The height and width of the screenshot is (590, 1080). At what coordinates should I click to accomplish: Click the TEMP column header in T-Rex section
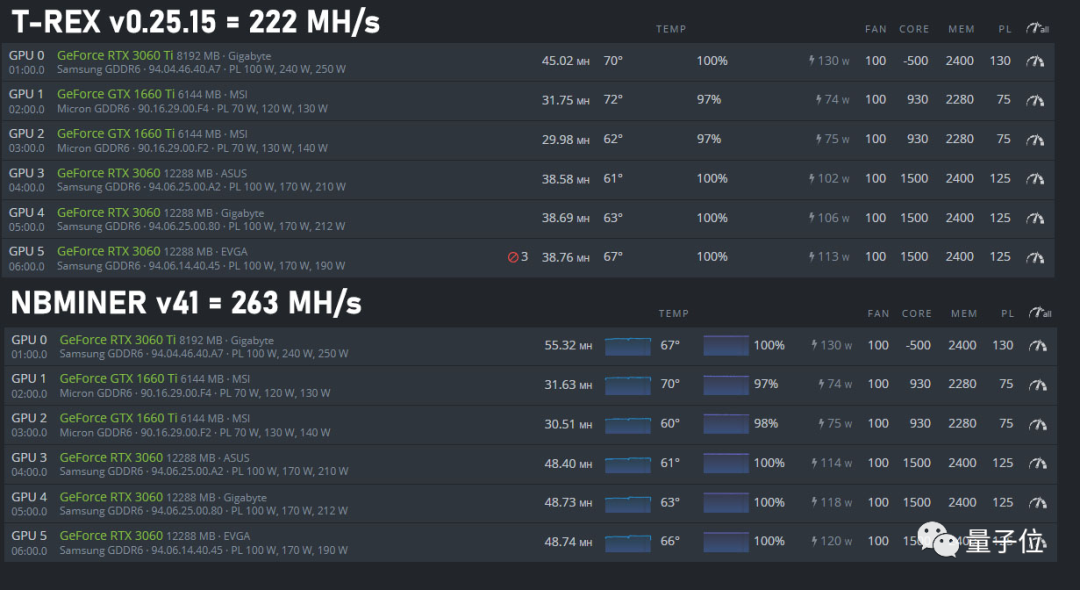point(671,30)
